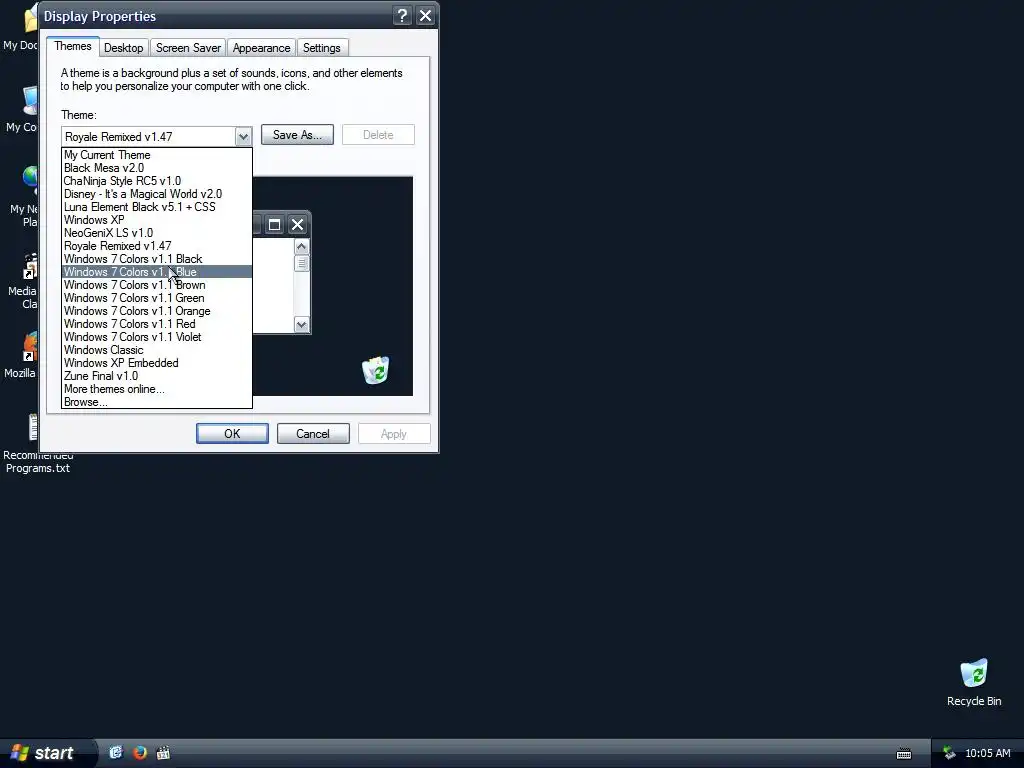Select the Themes tab
This screenshot has height=768, width=1024.
tap(72, 46)
